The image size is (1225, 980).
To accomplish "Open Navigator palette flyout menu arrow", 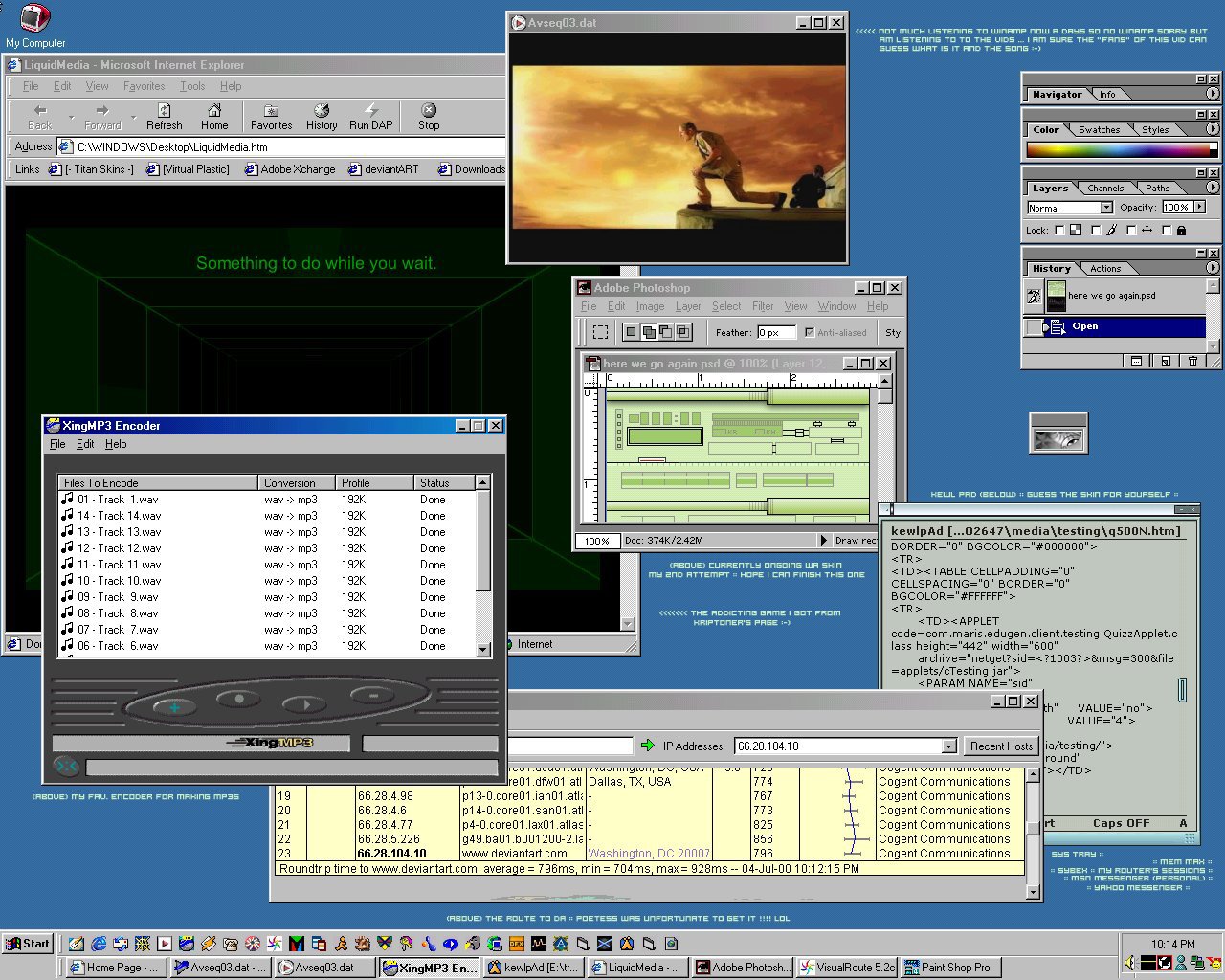I will (x=1213, y=94).
